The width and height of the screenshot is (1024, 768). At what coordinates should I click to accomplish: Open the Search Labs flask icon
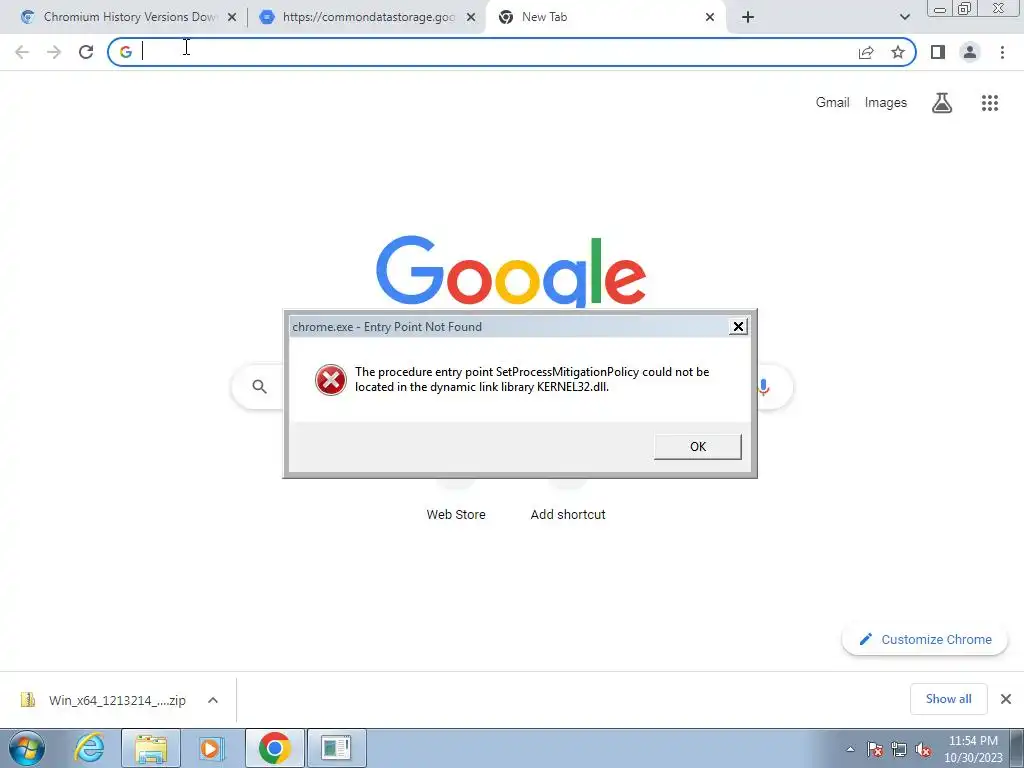point(942,103)
